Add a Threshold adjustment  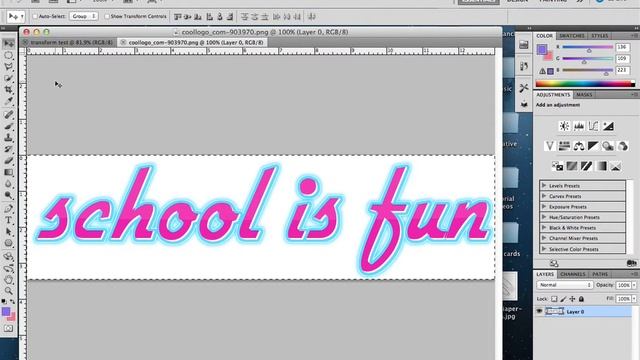587,166
